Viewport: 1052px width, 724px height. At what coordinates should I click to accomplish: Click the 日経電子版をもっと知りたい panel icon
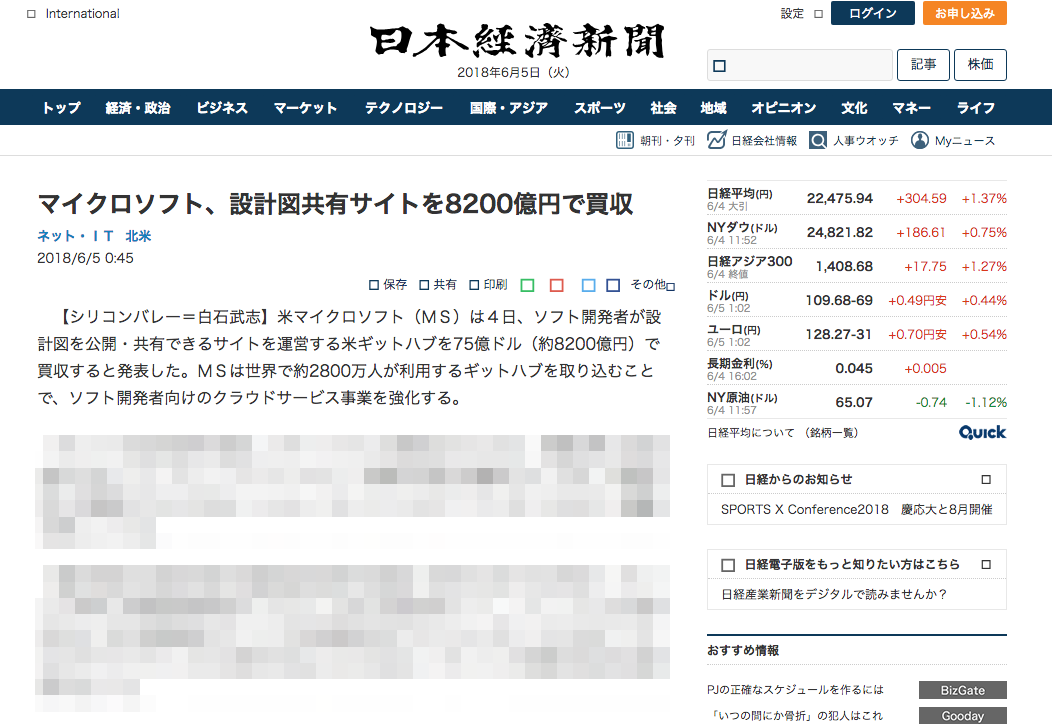pyautogui.click(x=728, y=565)
